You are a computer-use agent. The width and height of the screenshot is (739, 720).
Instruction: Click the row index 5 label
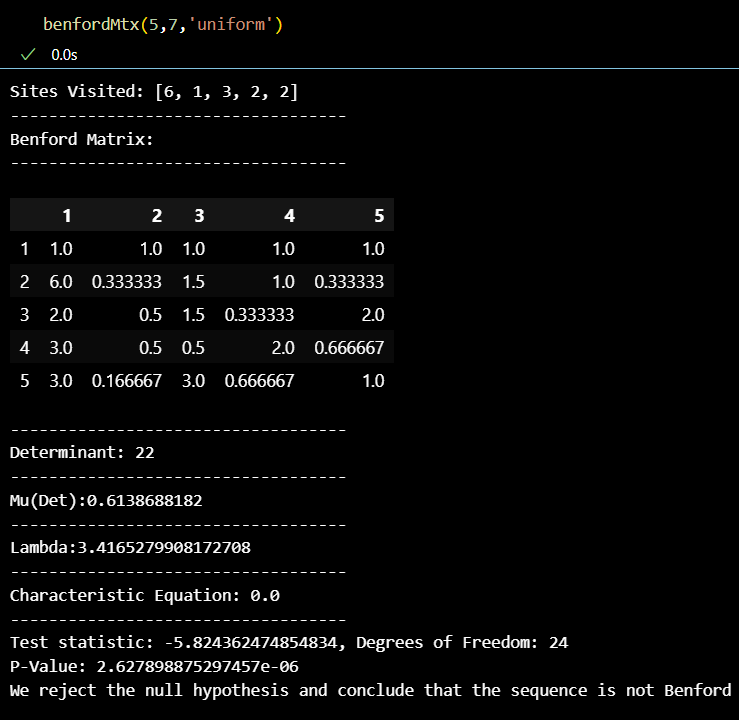pos(25,381)
